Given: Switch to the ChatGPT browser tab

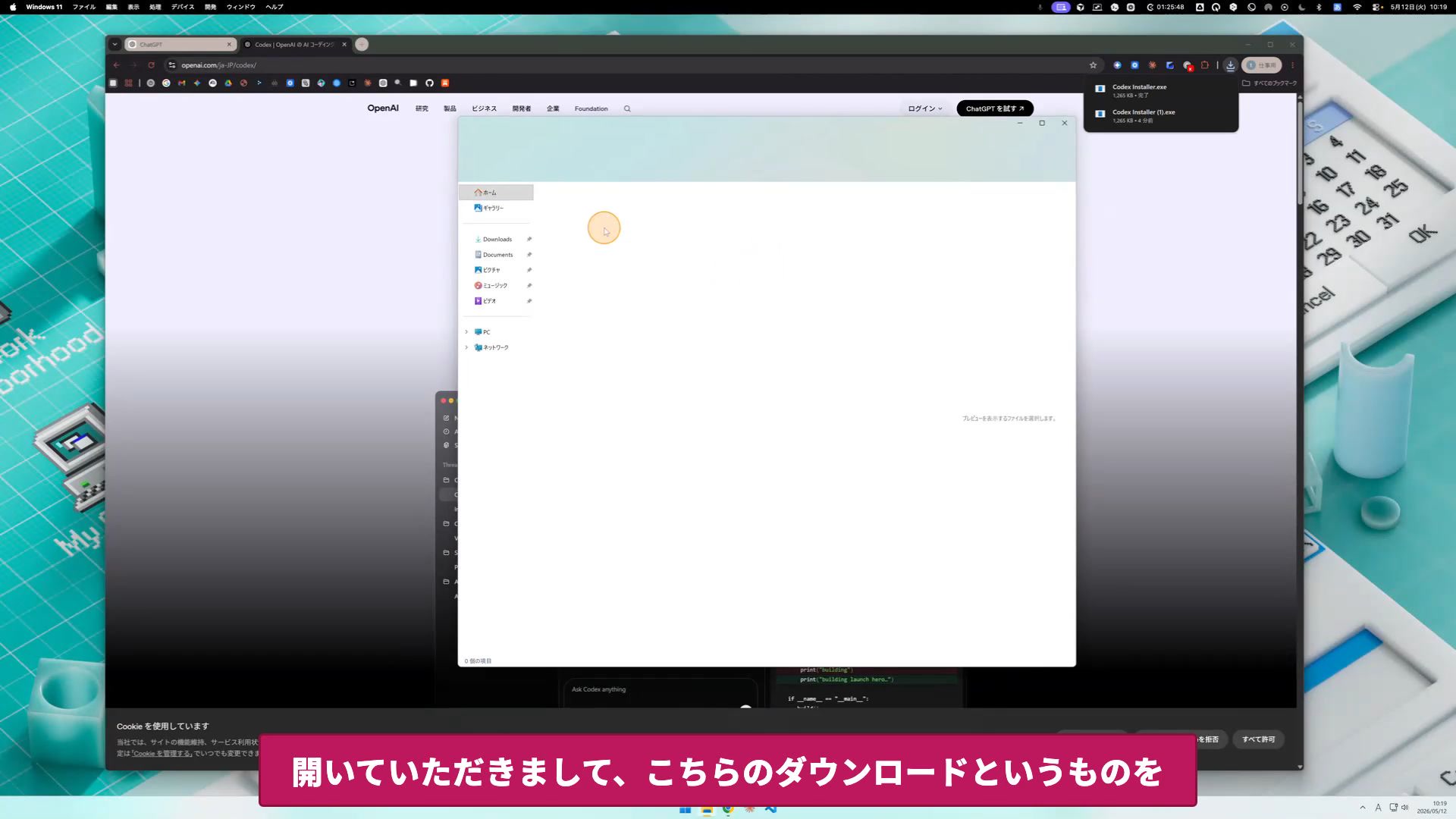Looking at the screenshot, I should tap(180, 44).
